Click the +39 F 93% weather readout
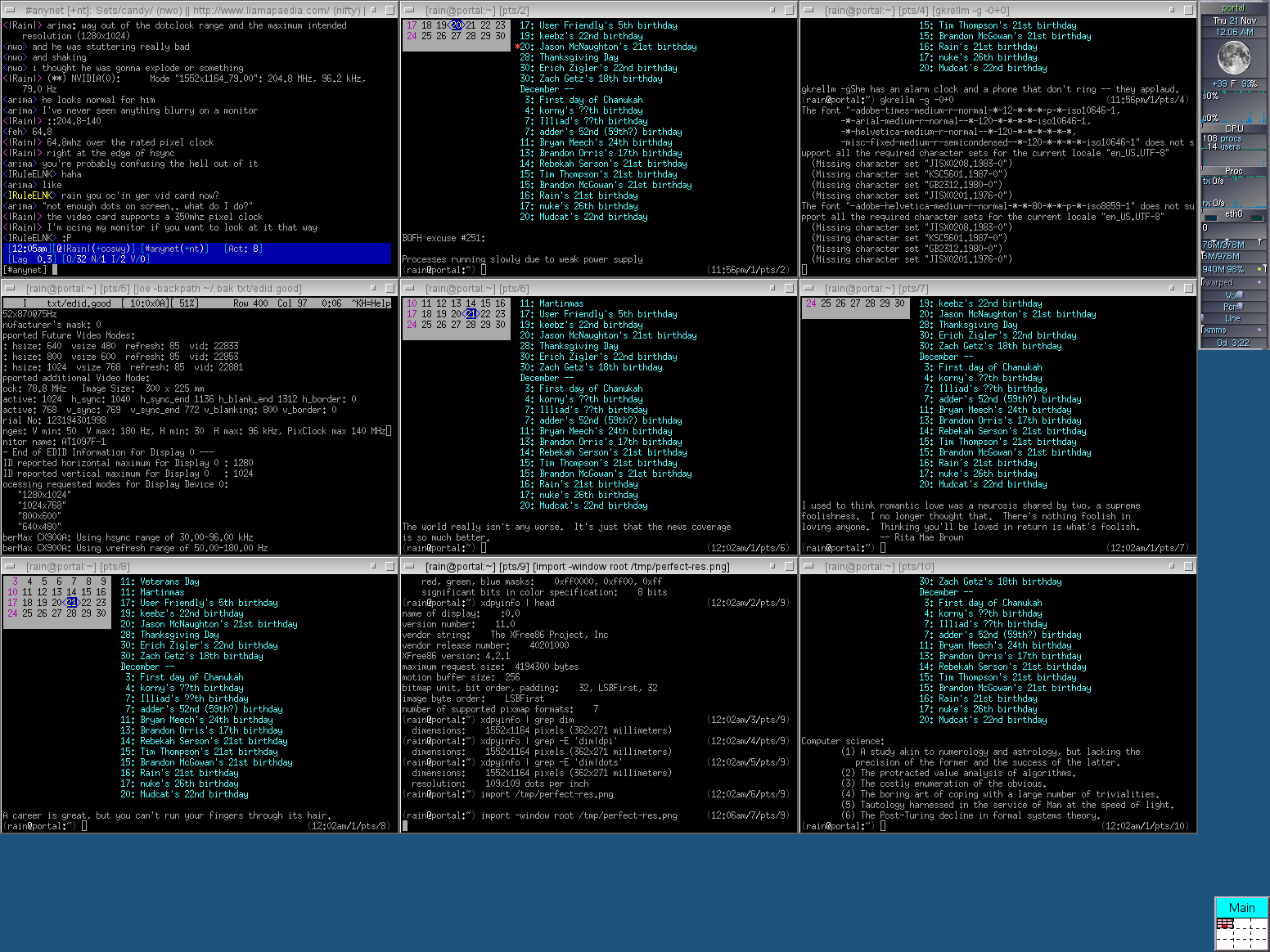 (x=1234, y=83)
